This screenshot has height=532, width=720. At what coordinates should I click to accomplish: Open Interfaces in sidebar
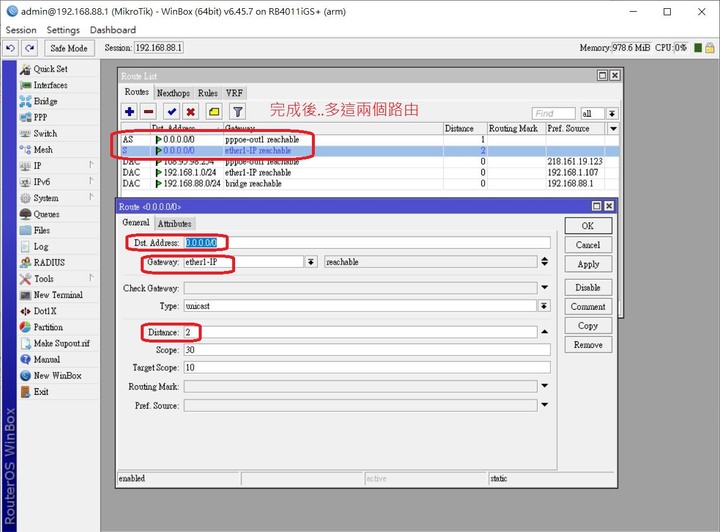[50, 85]
